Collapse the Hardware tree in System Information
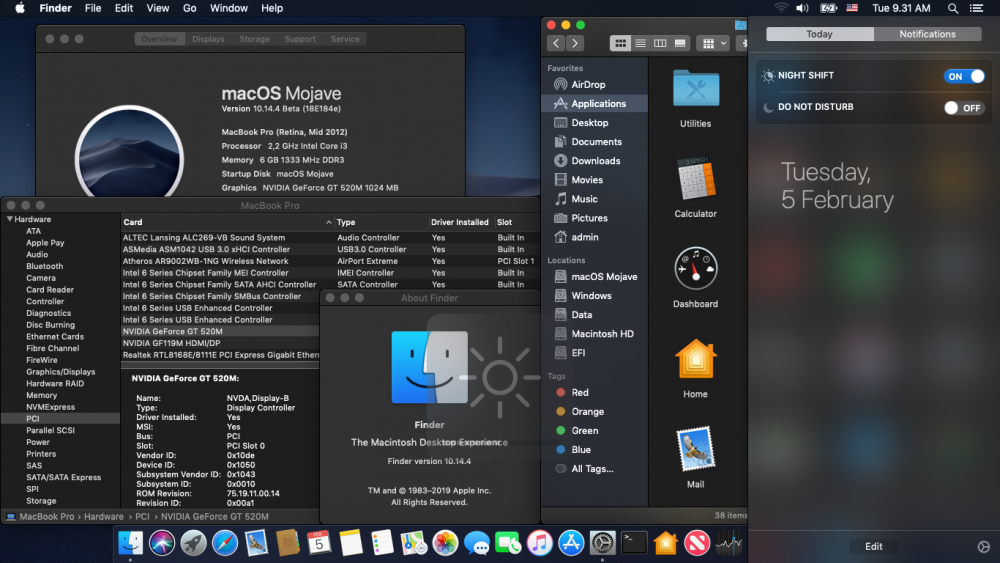The image size is (1000, 563). coord(10,219)
